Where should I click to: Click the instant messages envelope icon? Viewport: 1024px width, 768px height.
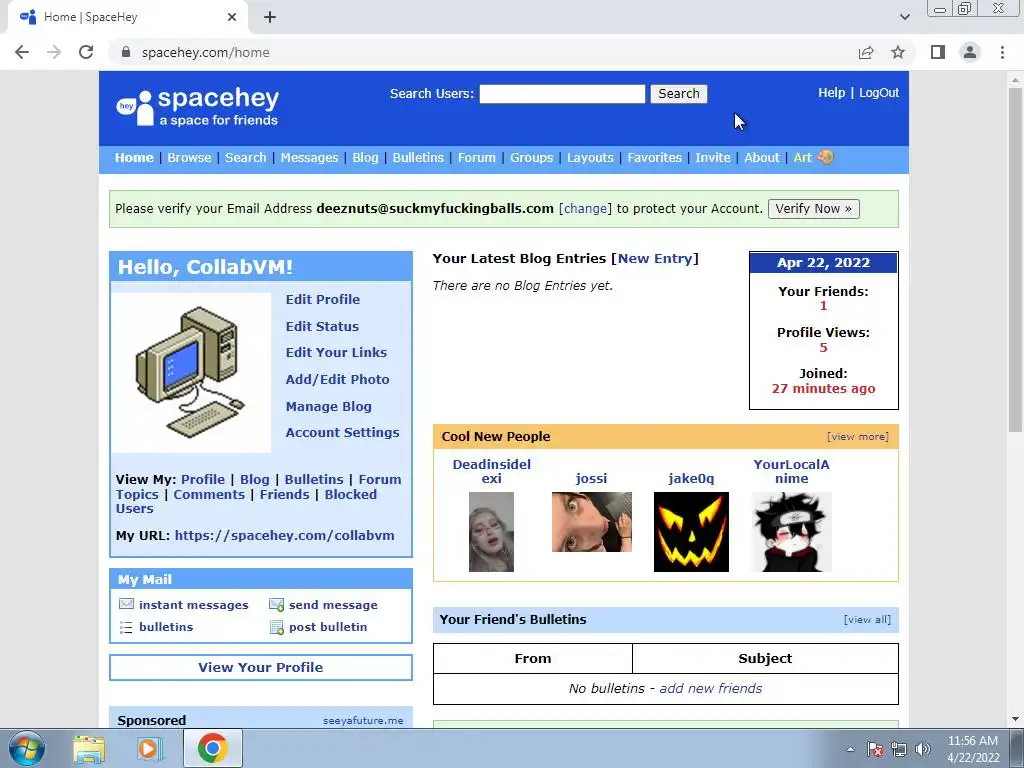(126, 604)
